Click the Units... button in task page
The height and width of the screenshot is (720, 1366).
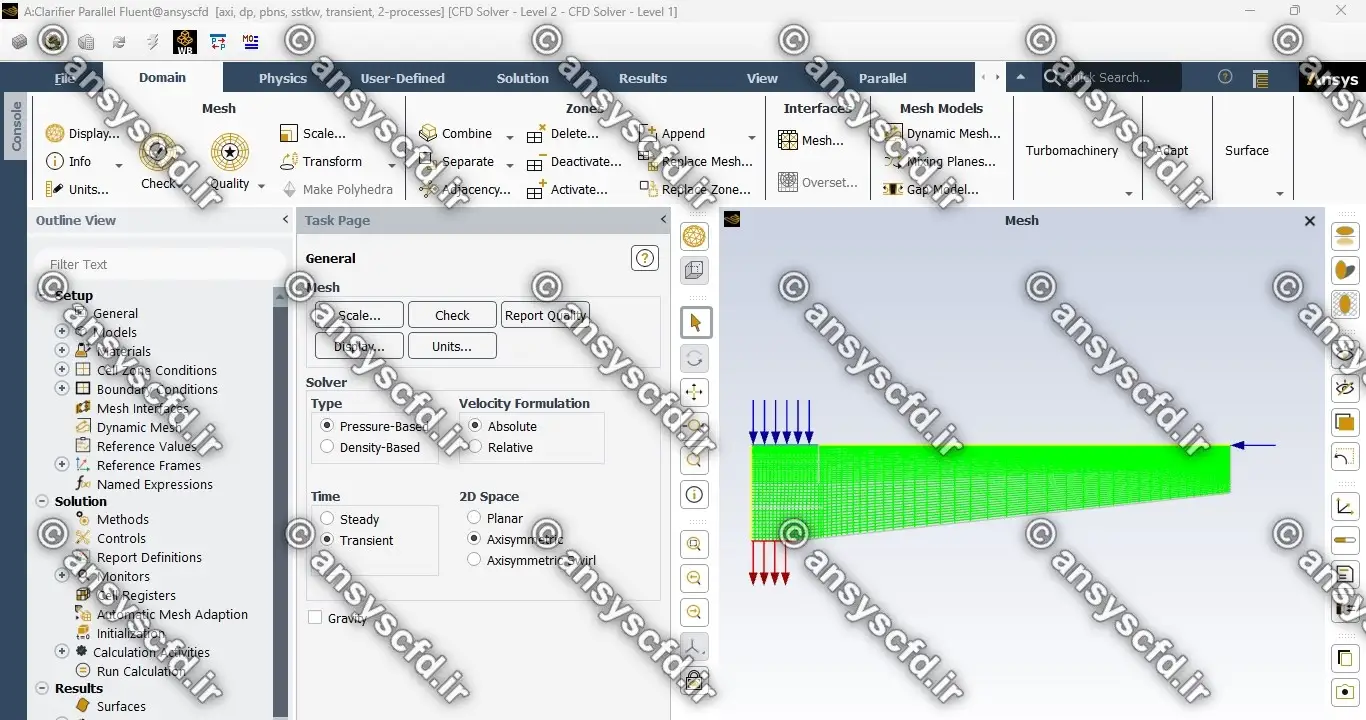coord(452,346)
